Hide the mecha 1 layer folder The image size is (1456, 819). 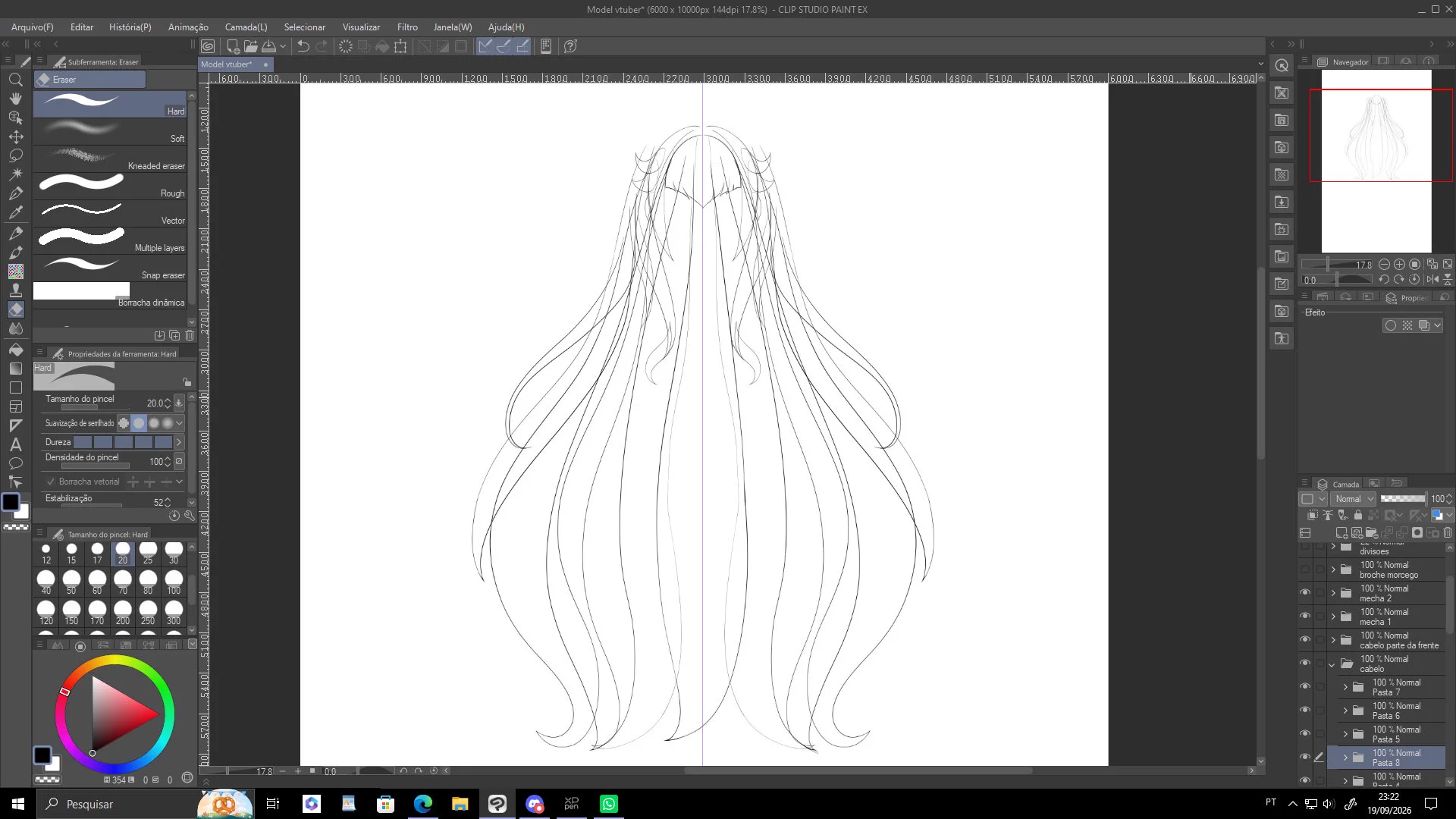[1305, 617]
